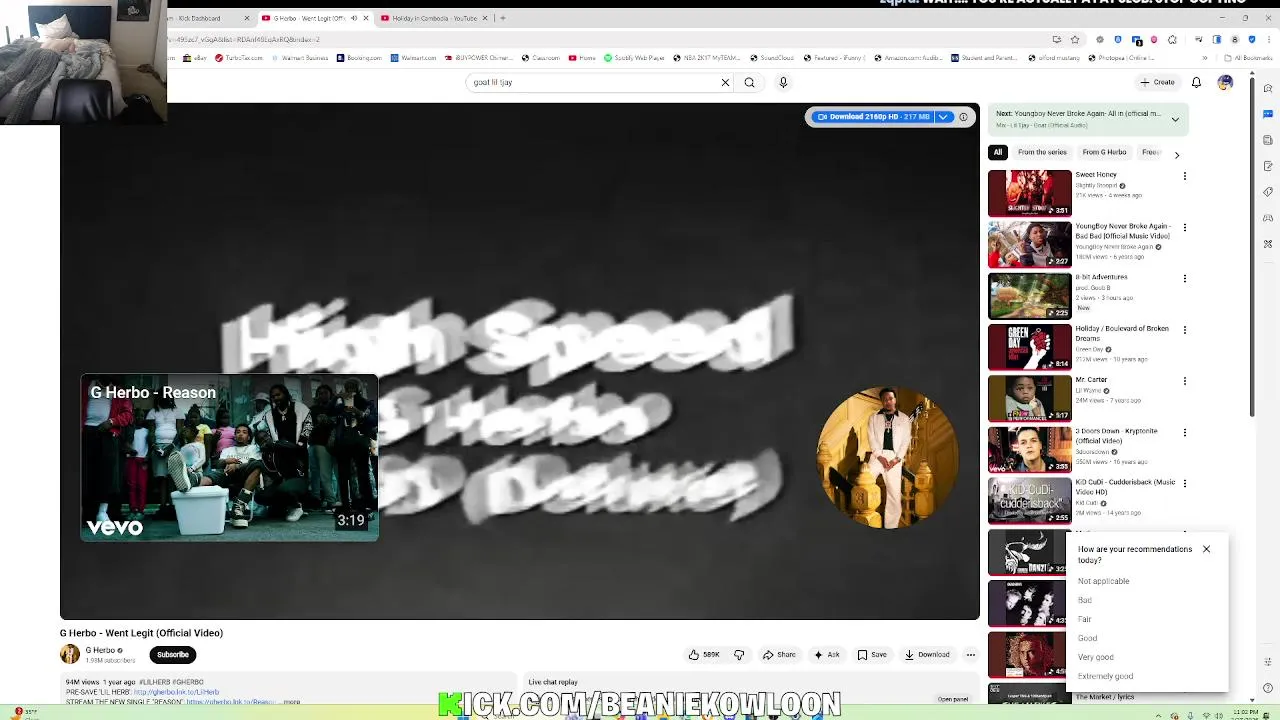The height and width of the screenshot is (720, 1280).
Task: Click the Download button under video
Action: (927, 655)
